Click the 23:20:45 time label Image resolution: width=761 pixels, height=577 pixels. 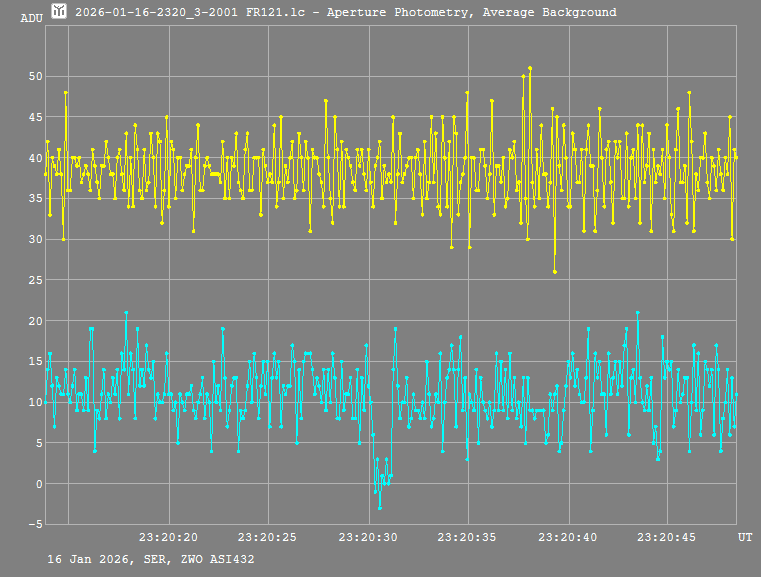[x=668, y=538]
